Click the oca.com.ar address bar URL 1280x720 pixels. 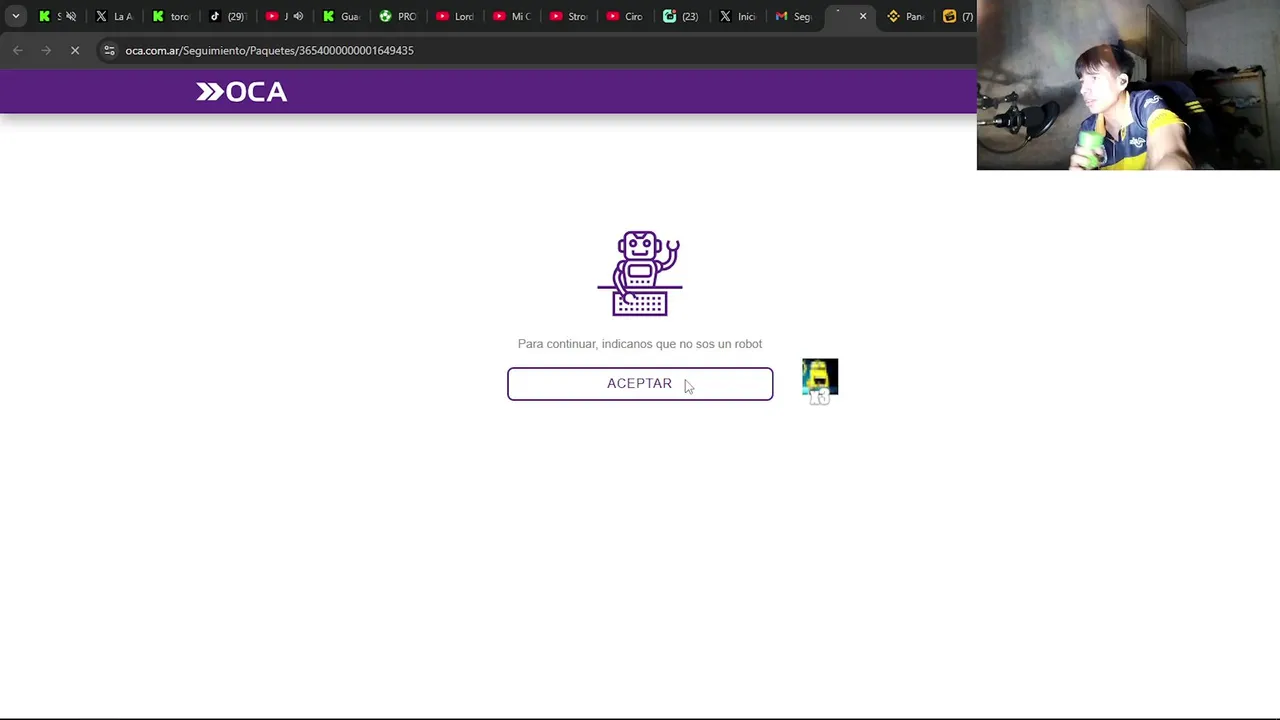coord(269,50)
